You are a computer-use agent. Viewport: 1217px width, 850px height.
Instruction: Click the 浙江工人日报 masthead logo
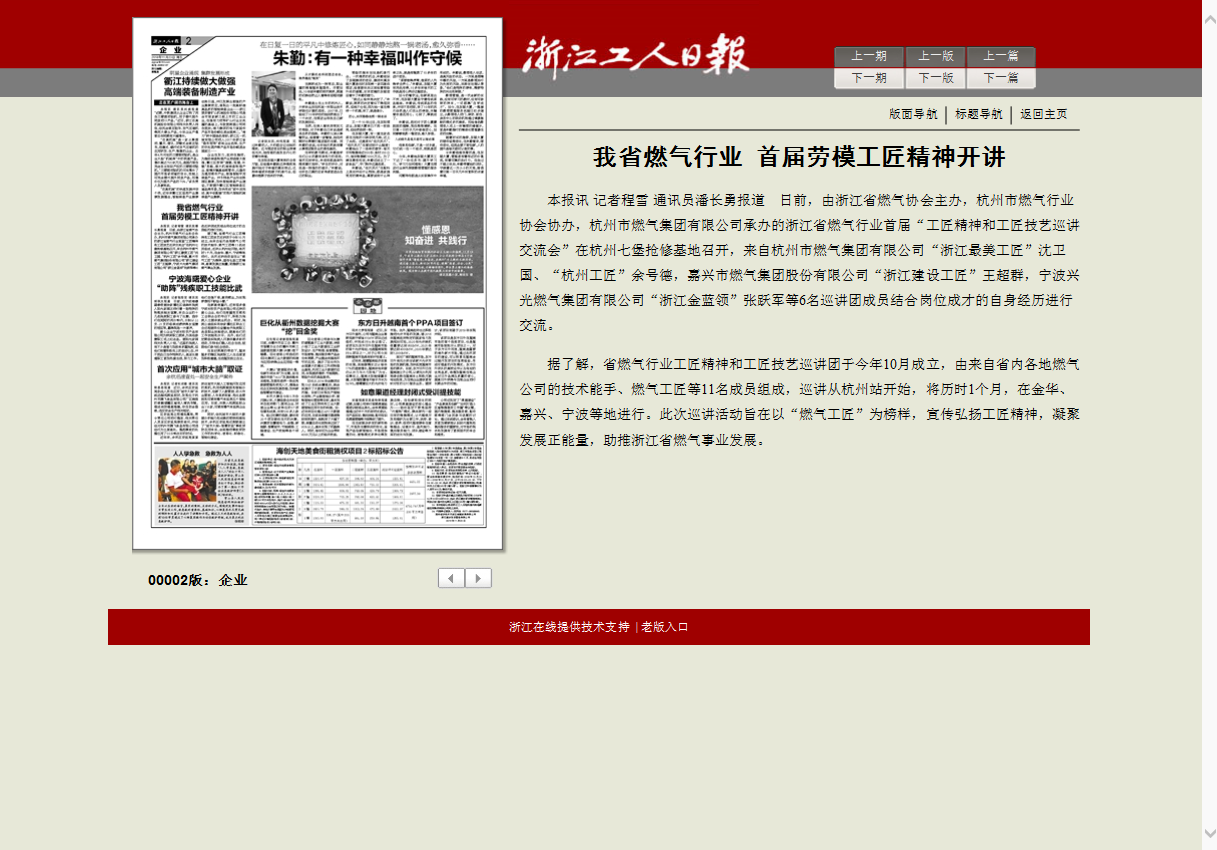point(635,55)
